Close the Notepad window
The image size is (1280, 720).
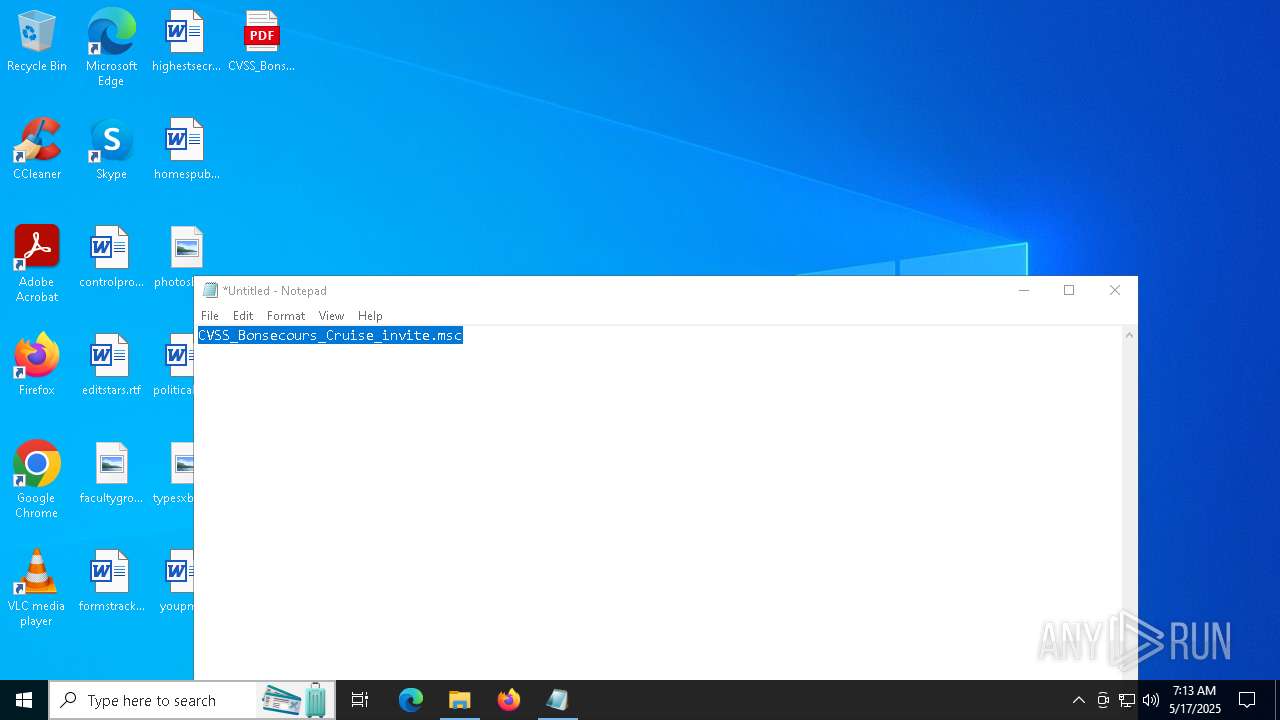(1115, 290)
